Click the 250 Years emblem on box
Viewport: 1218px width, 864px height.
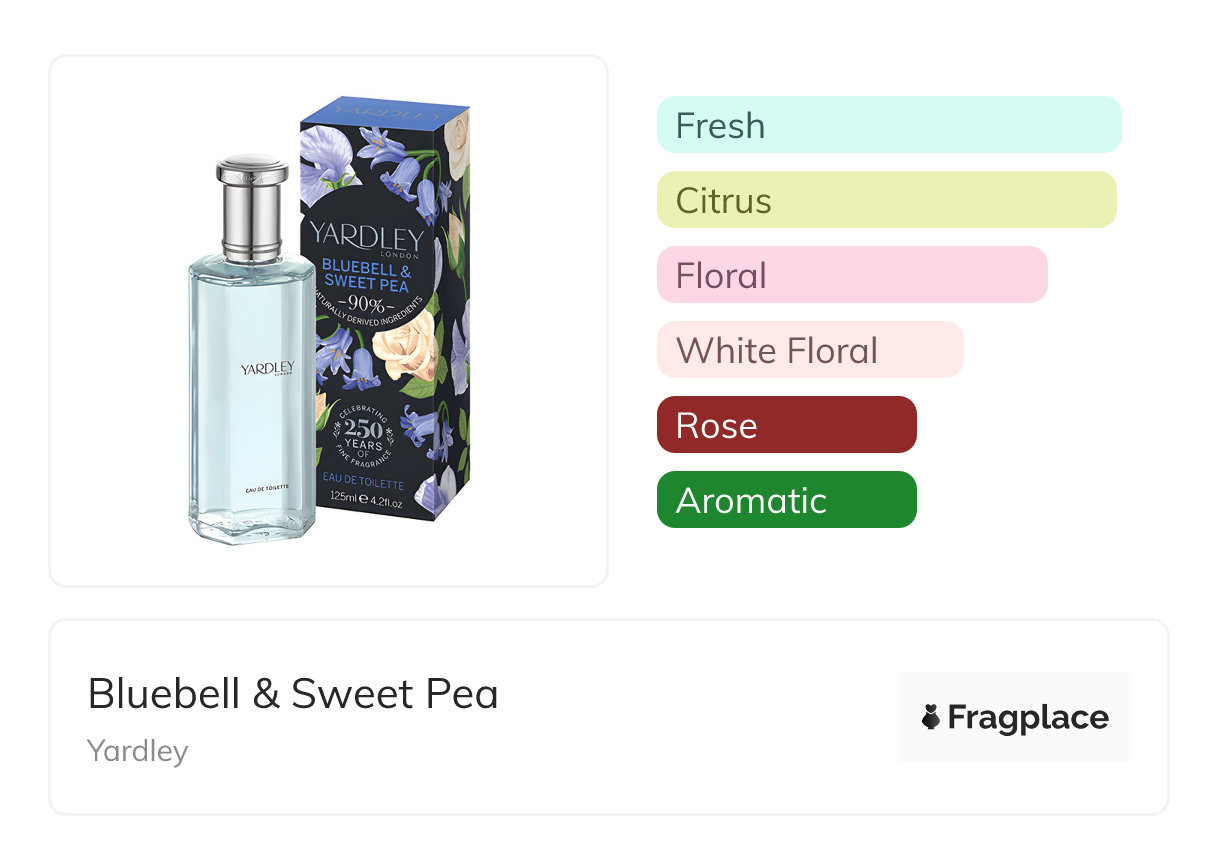363,436
